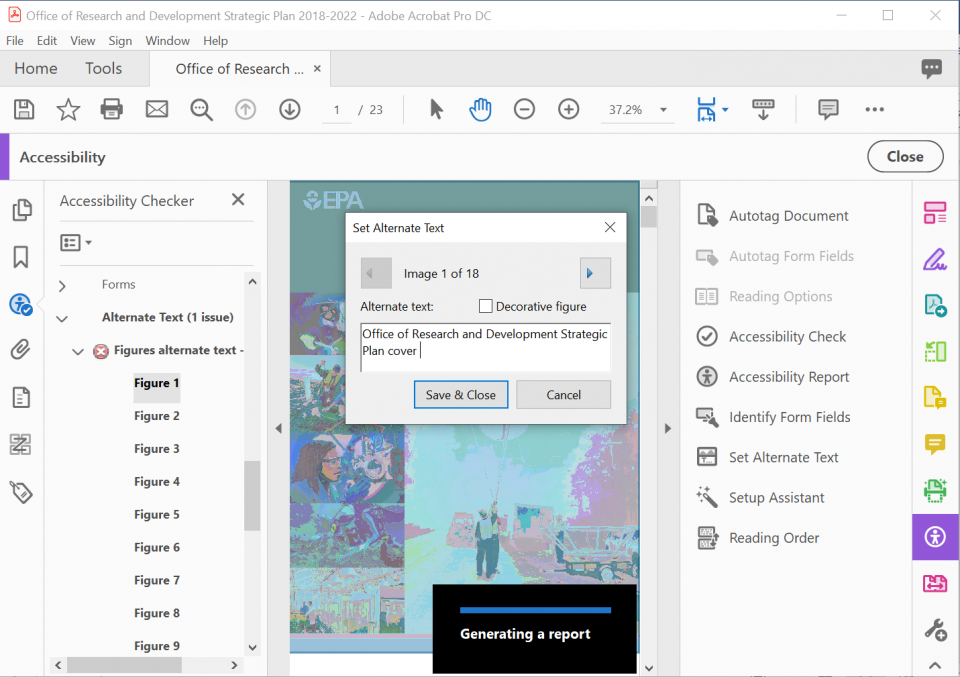The width and height of the screenshot is (960, 677).
Task: Select the Hand tool
Action: point(480,109)
